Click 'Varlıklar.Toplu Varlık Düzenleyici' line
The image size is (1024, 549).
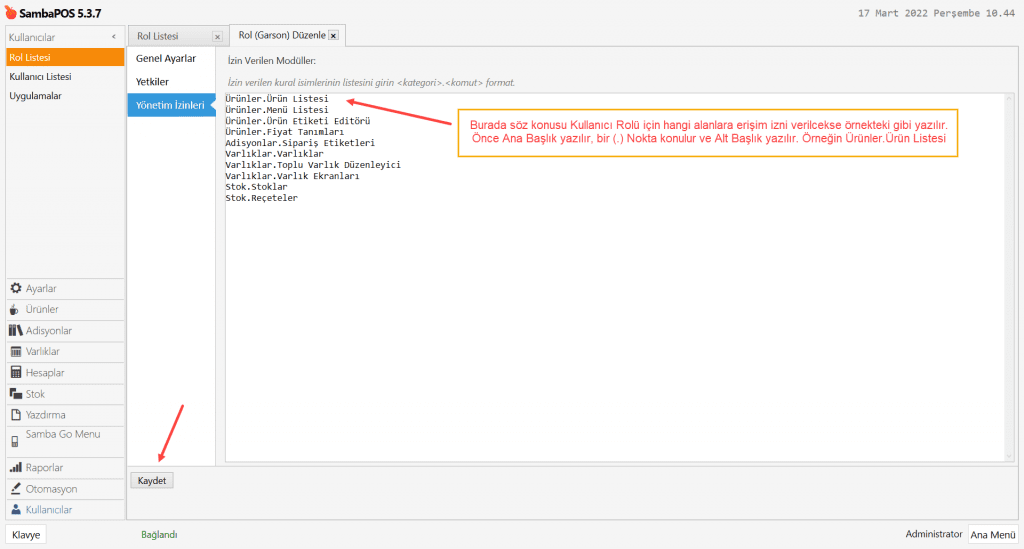tap(313, 165)
